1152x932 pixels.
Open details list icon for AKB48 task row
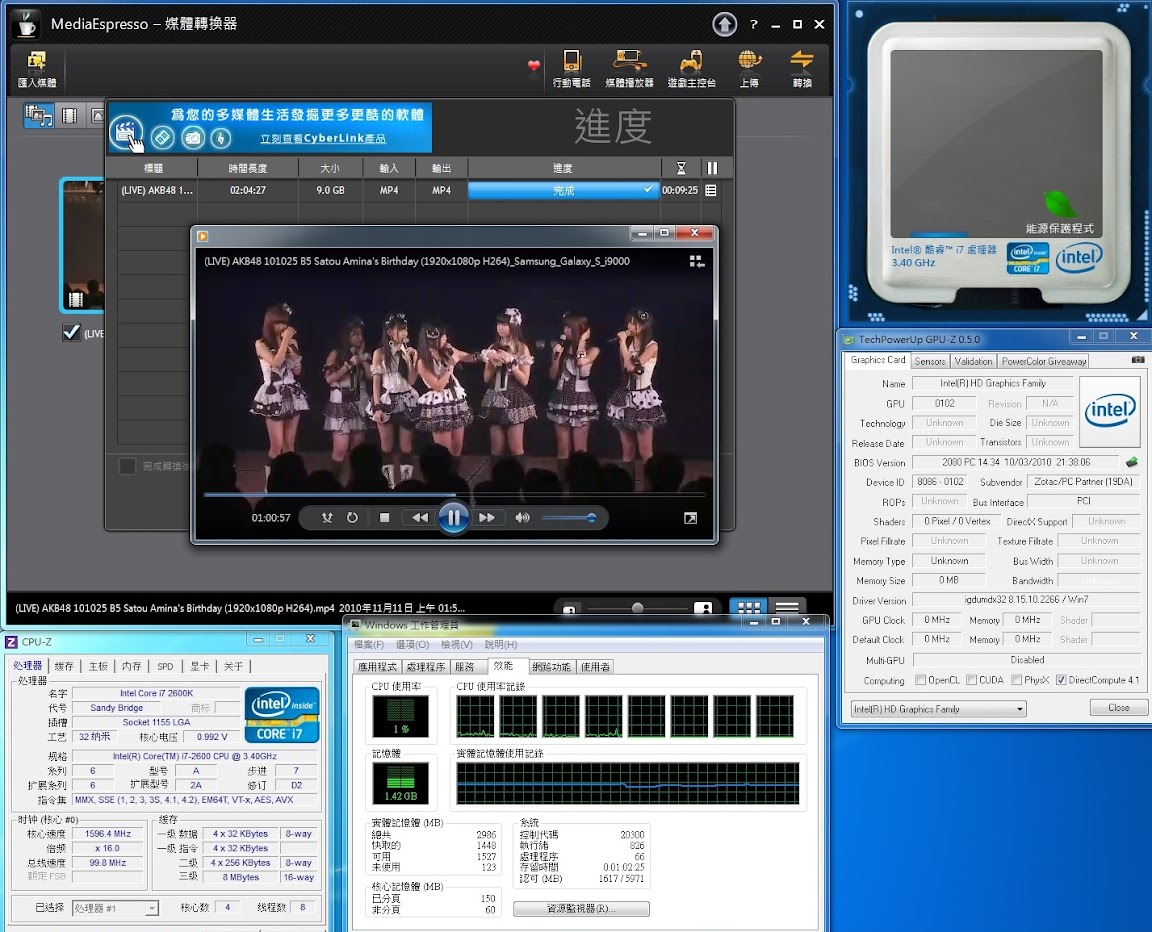710,190
